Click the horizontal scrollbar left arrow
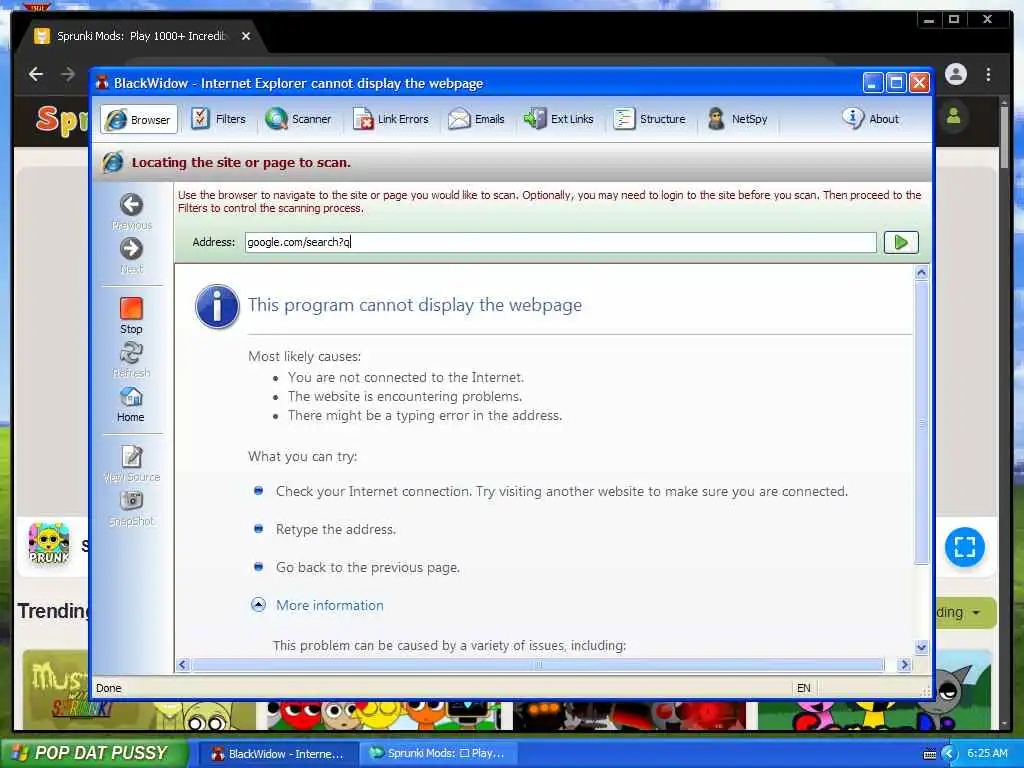Image resolution: width=1024 pixels, height=768 pixels. pyautogui.click(x=183, y=665)
